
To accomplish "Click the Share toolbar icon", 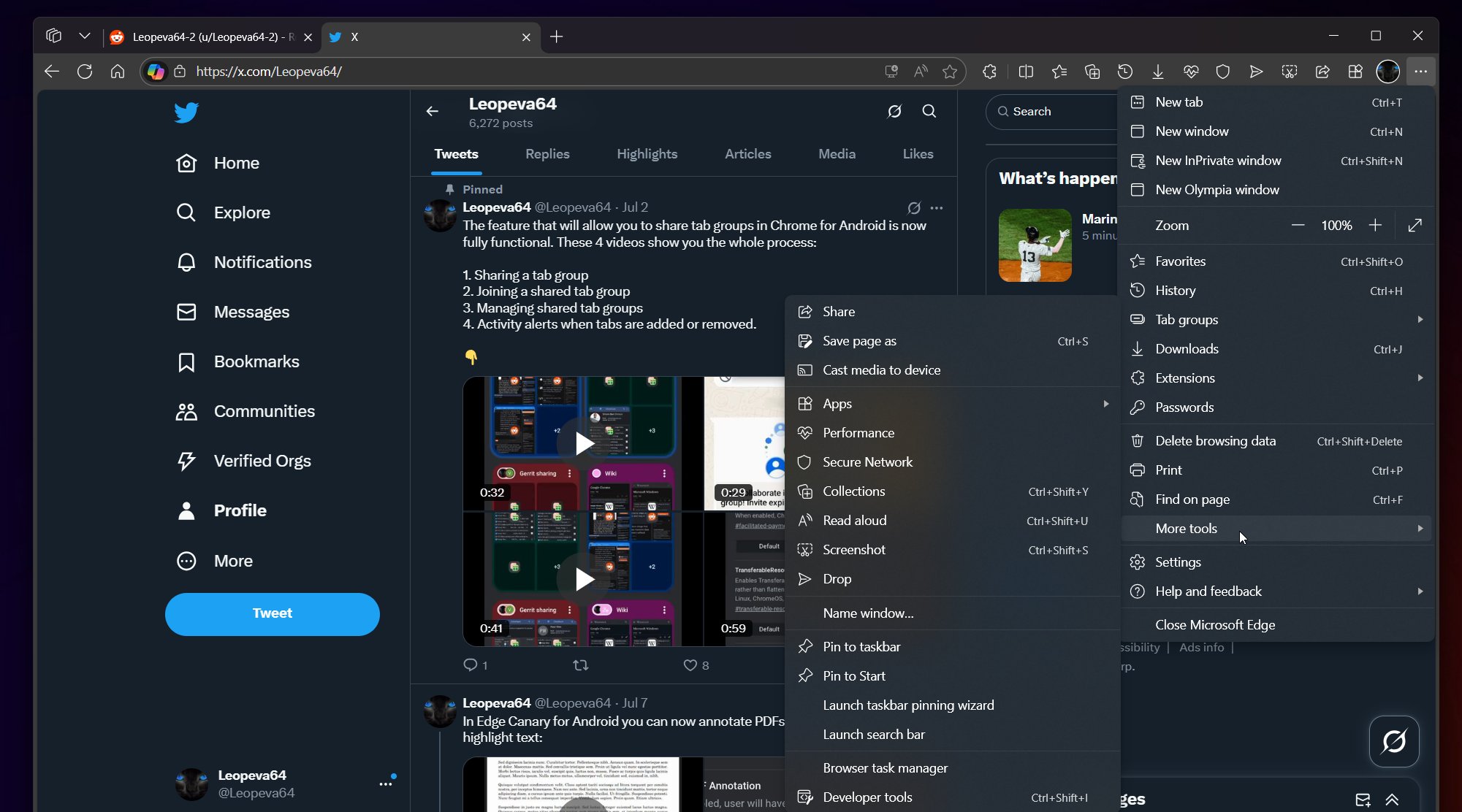I will click(1322, 72).
